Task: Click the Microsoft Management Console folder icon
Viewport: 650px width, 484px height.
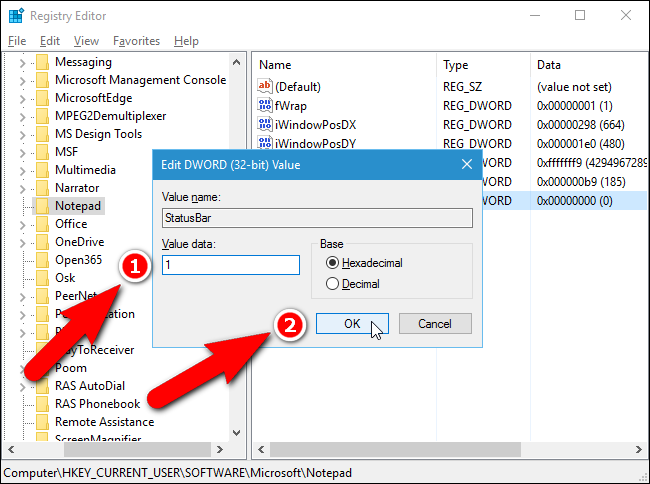Action: 42,80
